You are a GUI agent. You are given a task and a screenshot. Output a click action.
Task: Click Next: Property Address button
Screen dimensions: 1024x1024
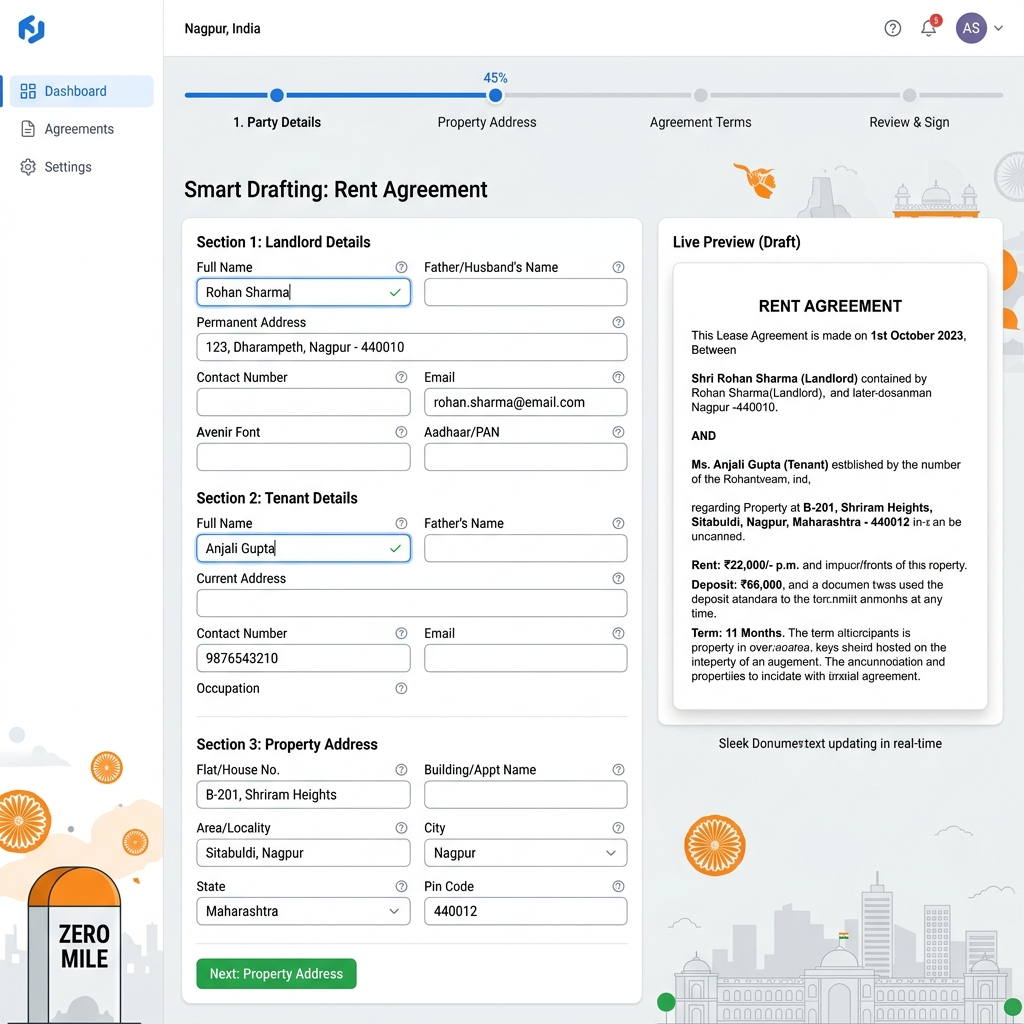pyautogui.click(x=276, y=973)
